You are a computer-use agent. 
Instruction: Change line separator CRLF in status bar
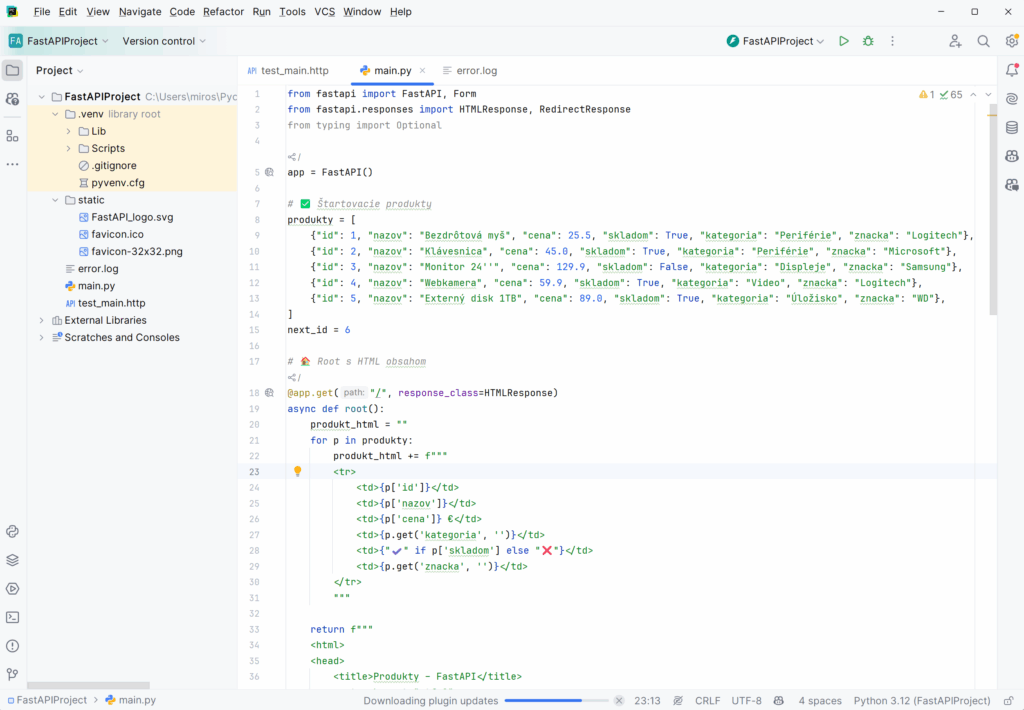click(707, 700)
